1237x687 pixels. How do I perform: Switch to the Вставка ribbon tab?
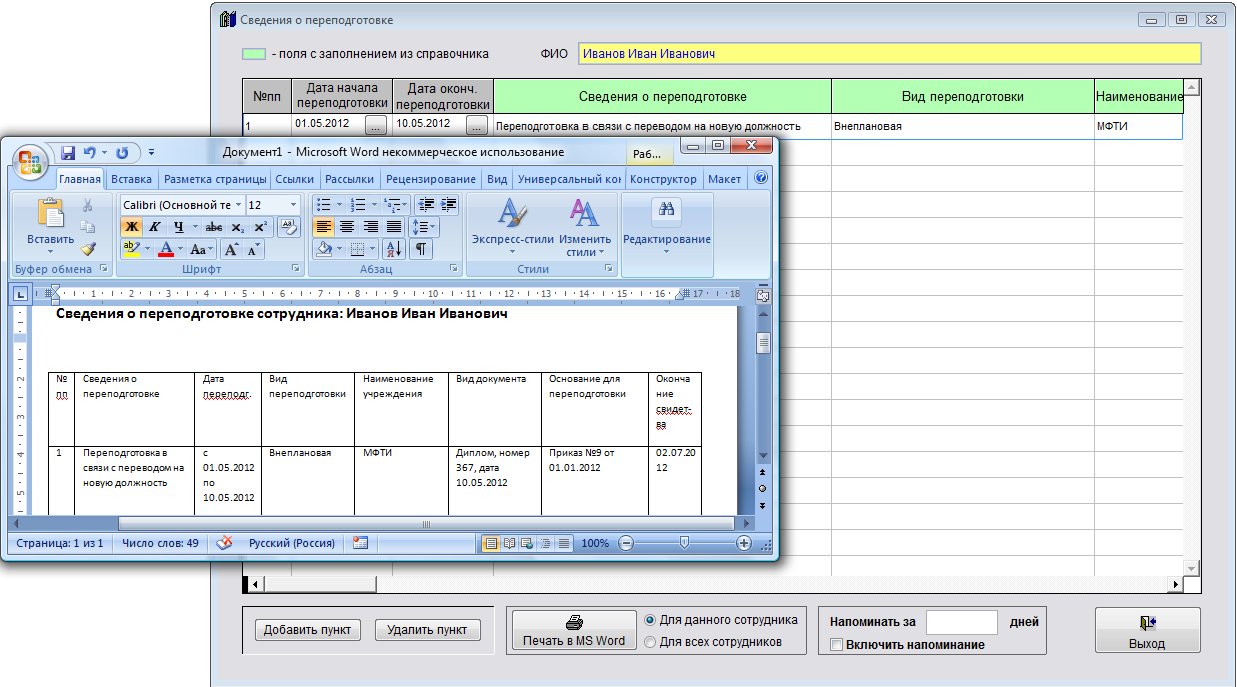[131, 179]
